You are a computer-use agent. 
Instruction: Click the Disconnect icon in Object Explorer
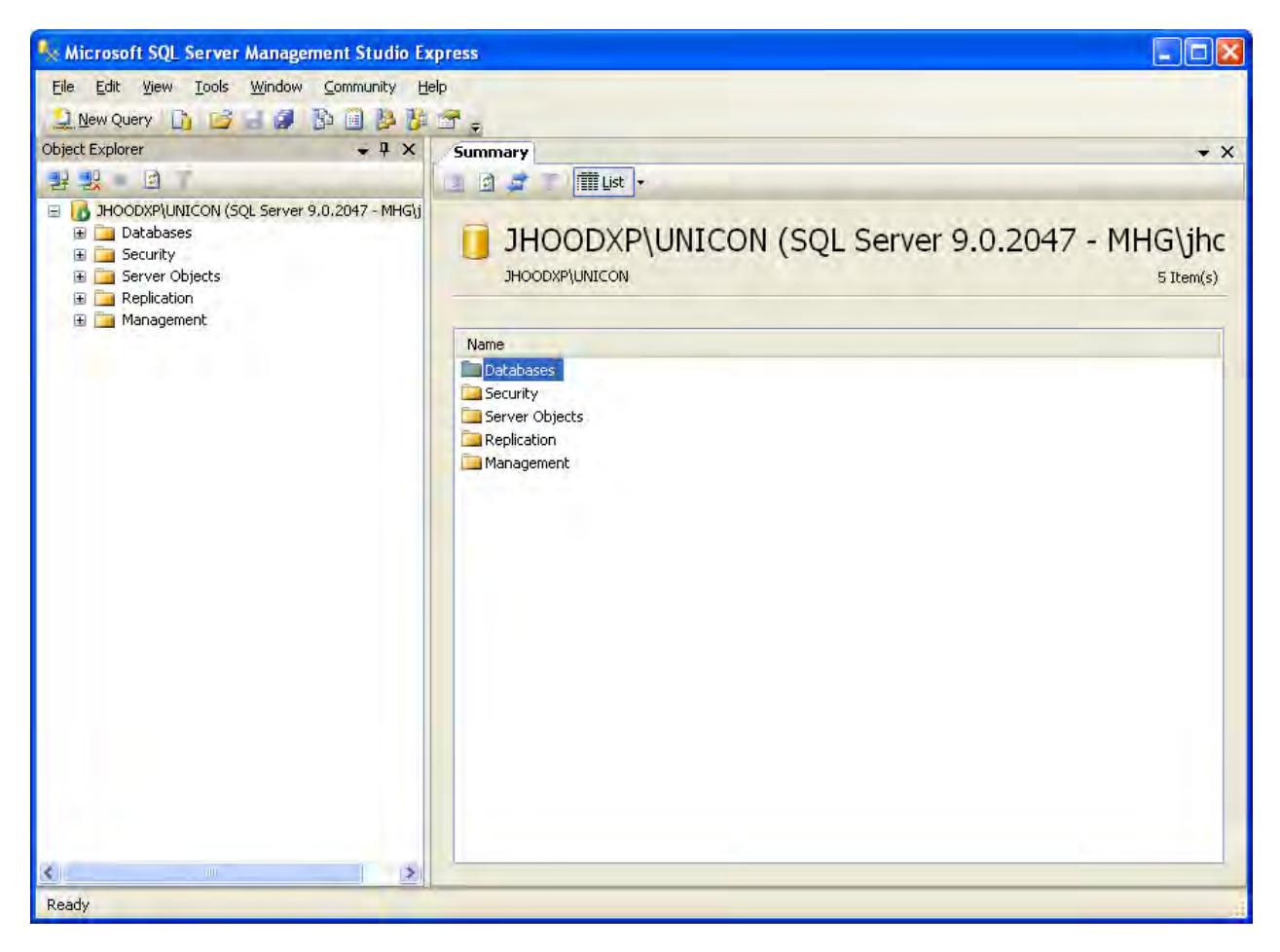tap(91, 180)
